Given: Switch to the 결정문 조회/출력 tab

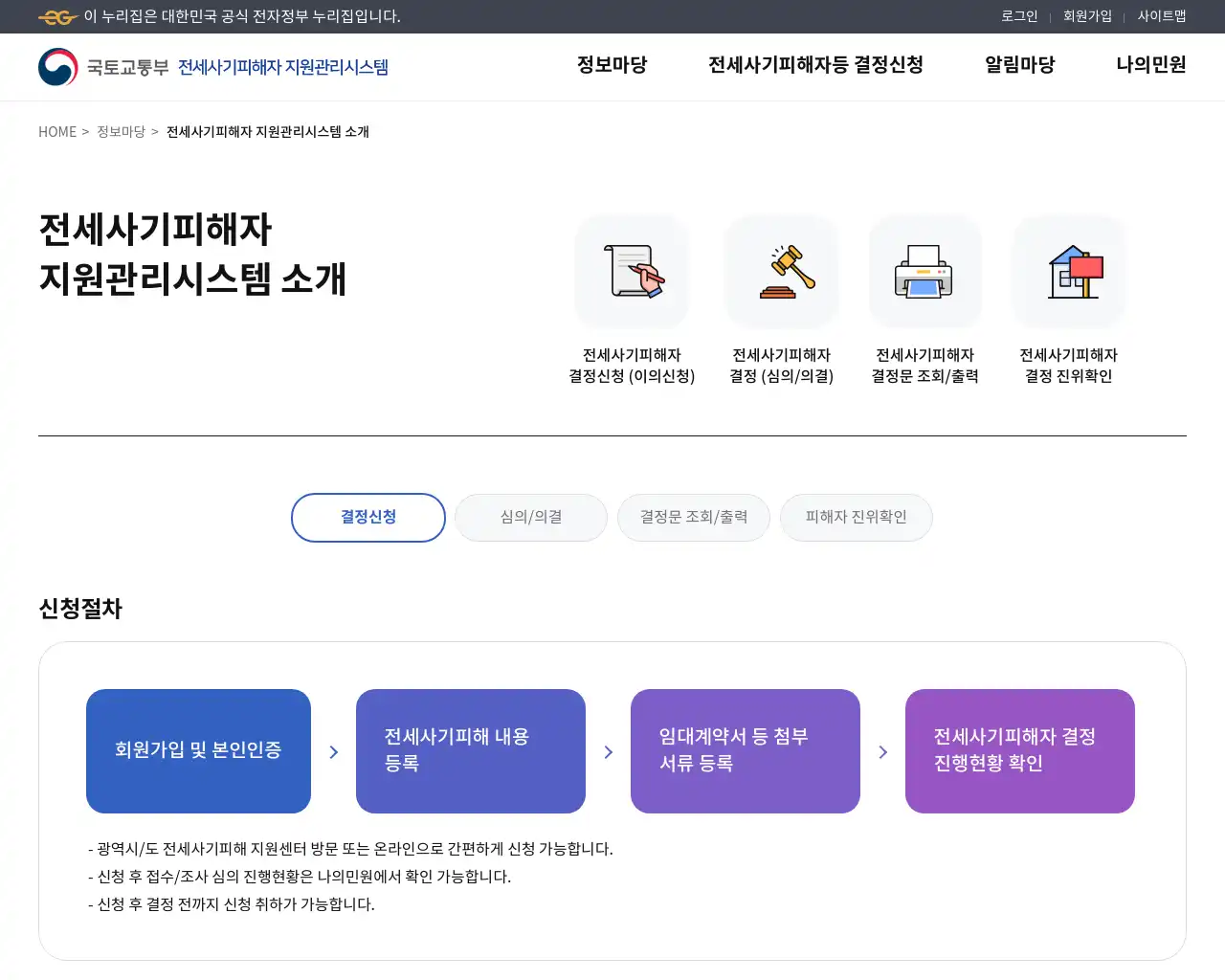Looking at the screenshot, I should point(694,518).
